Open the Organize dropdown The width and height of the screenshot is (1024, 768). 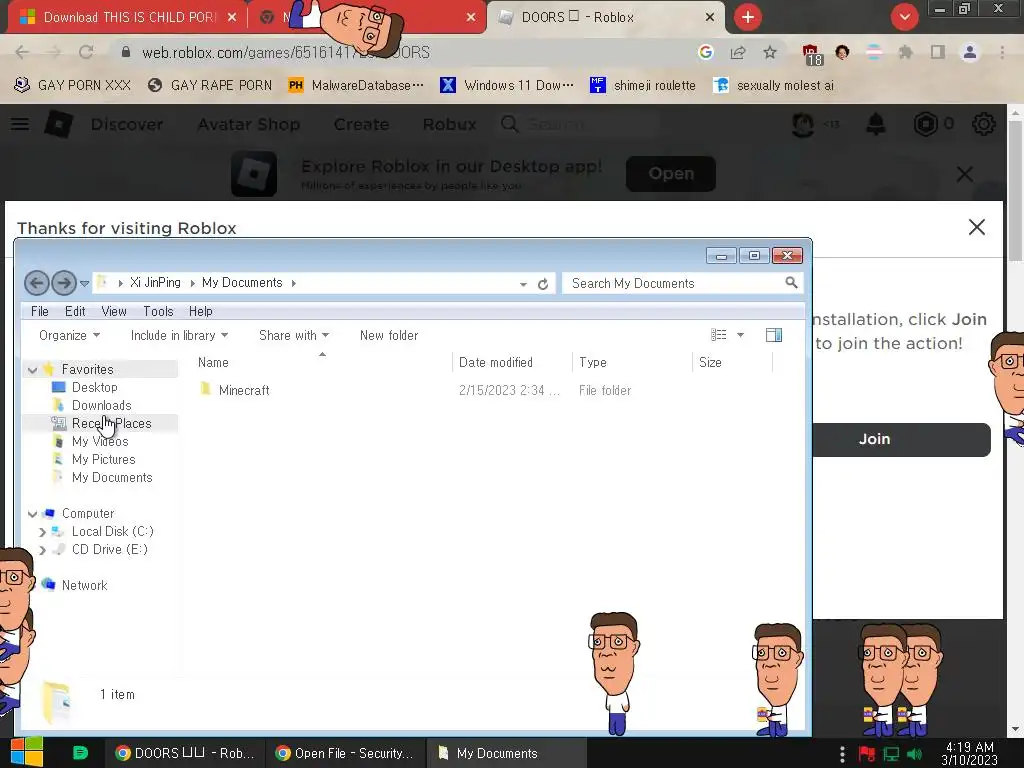click(x=69, y=335)
